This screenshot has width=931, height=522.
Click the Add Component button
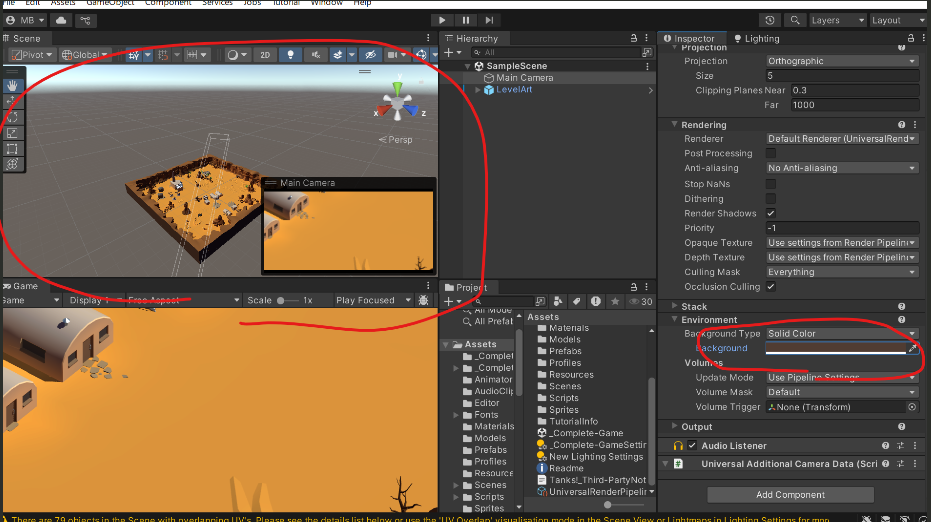click(790, 495)
